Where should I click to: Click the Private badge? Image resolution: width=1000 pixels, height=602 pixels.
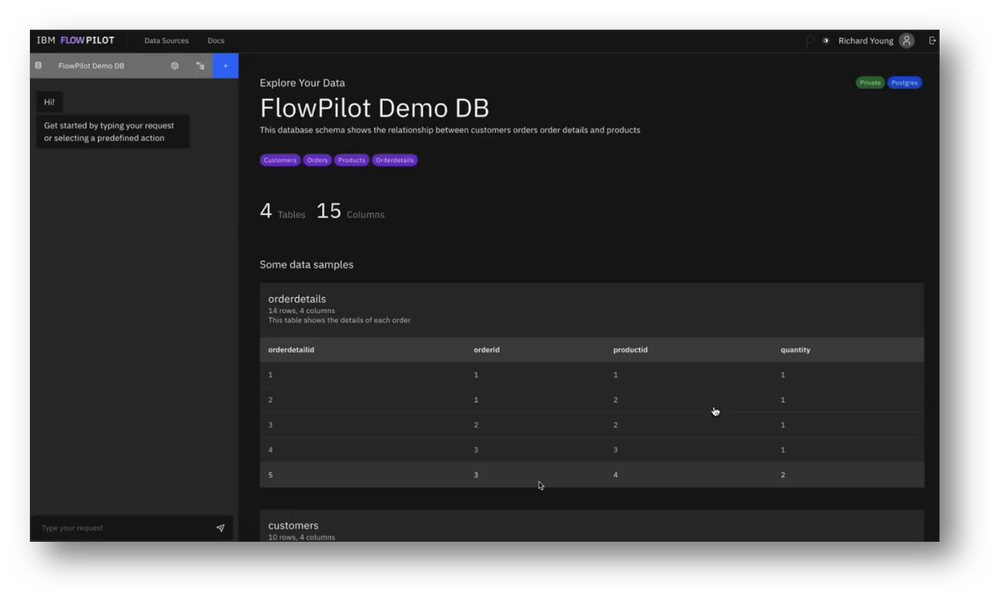tap(870, 83)
